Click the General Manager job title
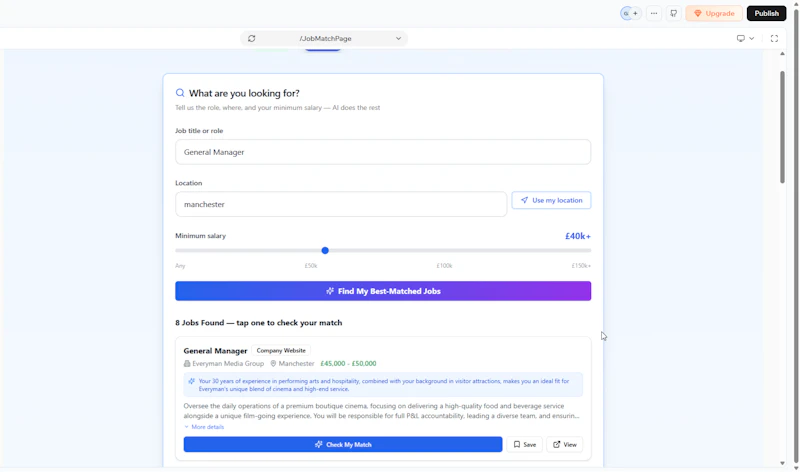Viewport: 800px width, 472px height. point(215,351)
